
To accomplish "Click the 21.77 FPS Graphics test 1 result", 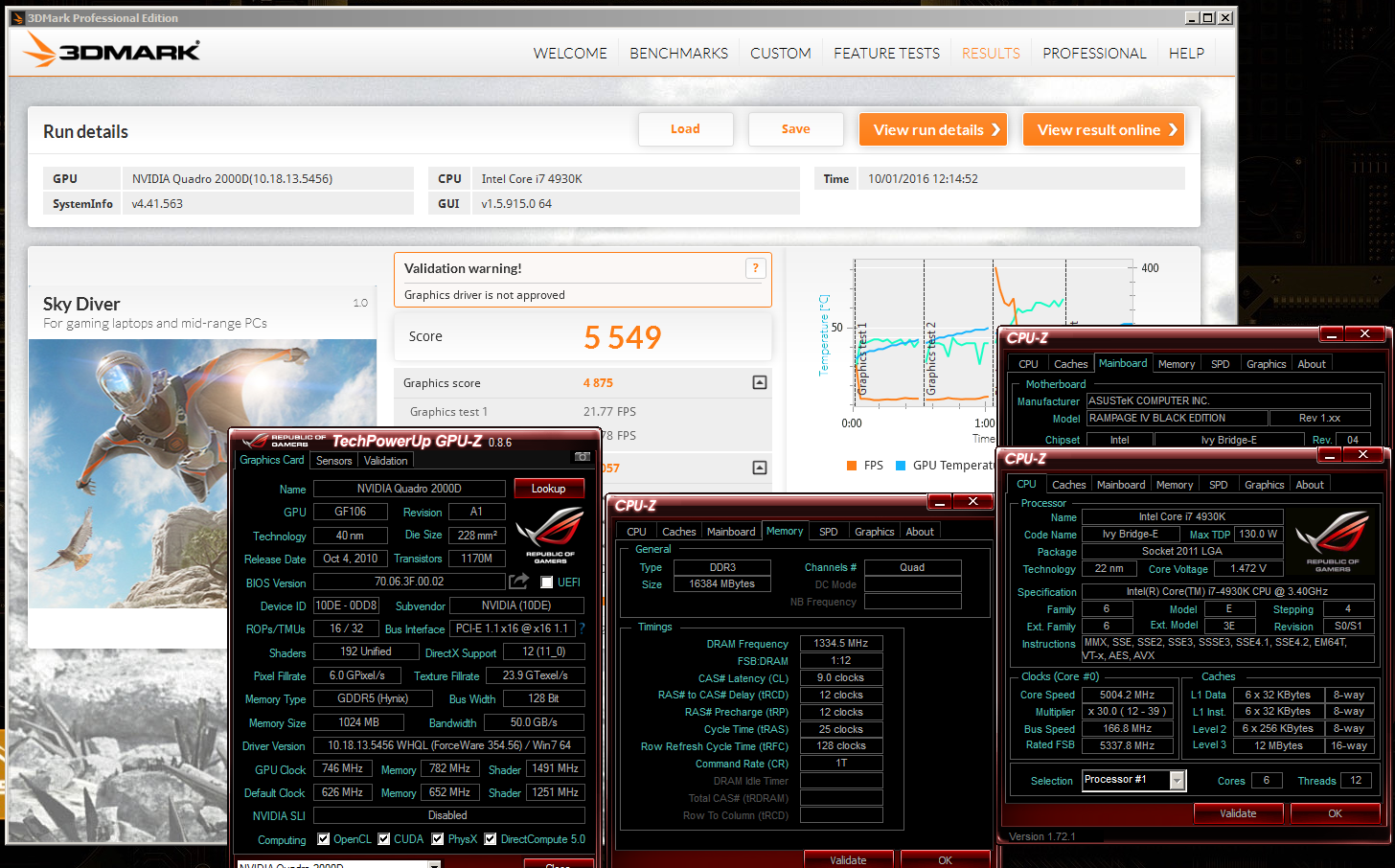I will coord(609,412).
